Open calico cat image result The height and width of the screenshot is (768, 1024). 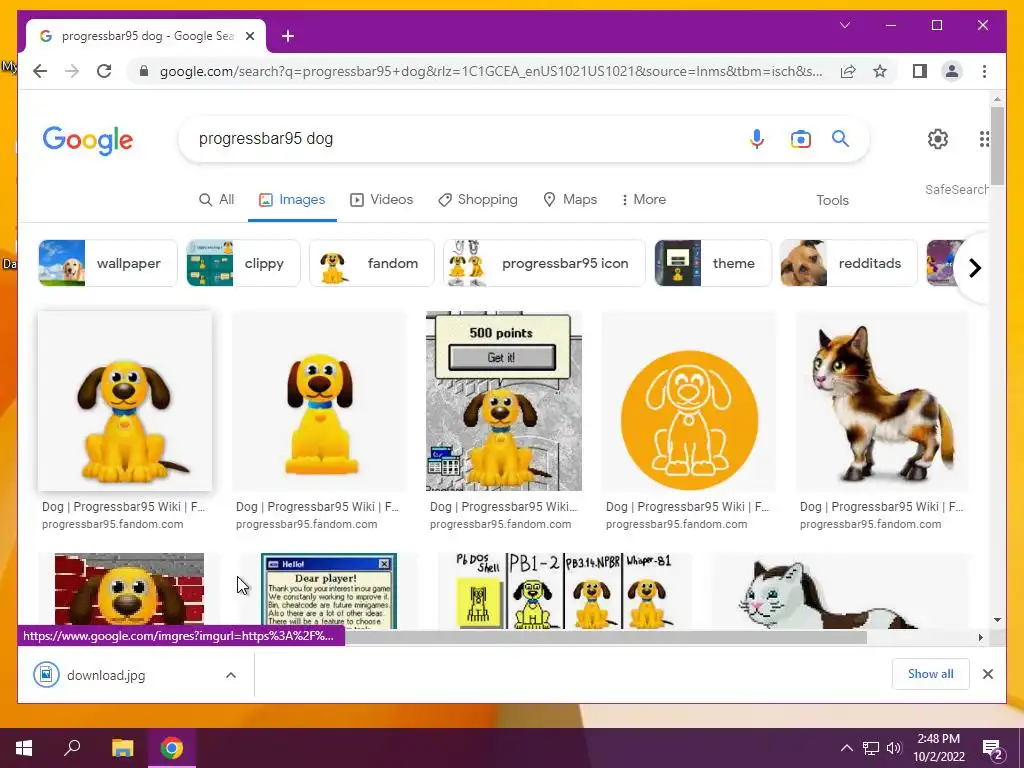pyautogui.click(x=882, y=401)
